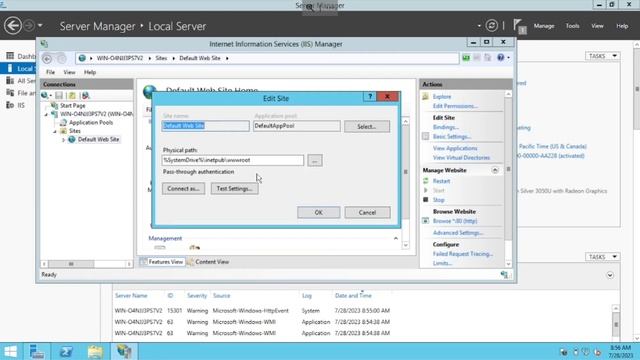Collapse the Sites tree node
Viewport: 640px width, 360px height.
coord(55,131)
